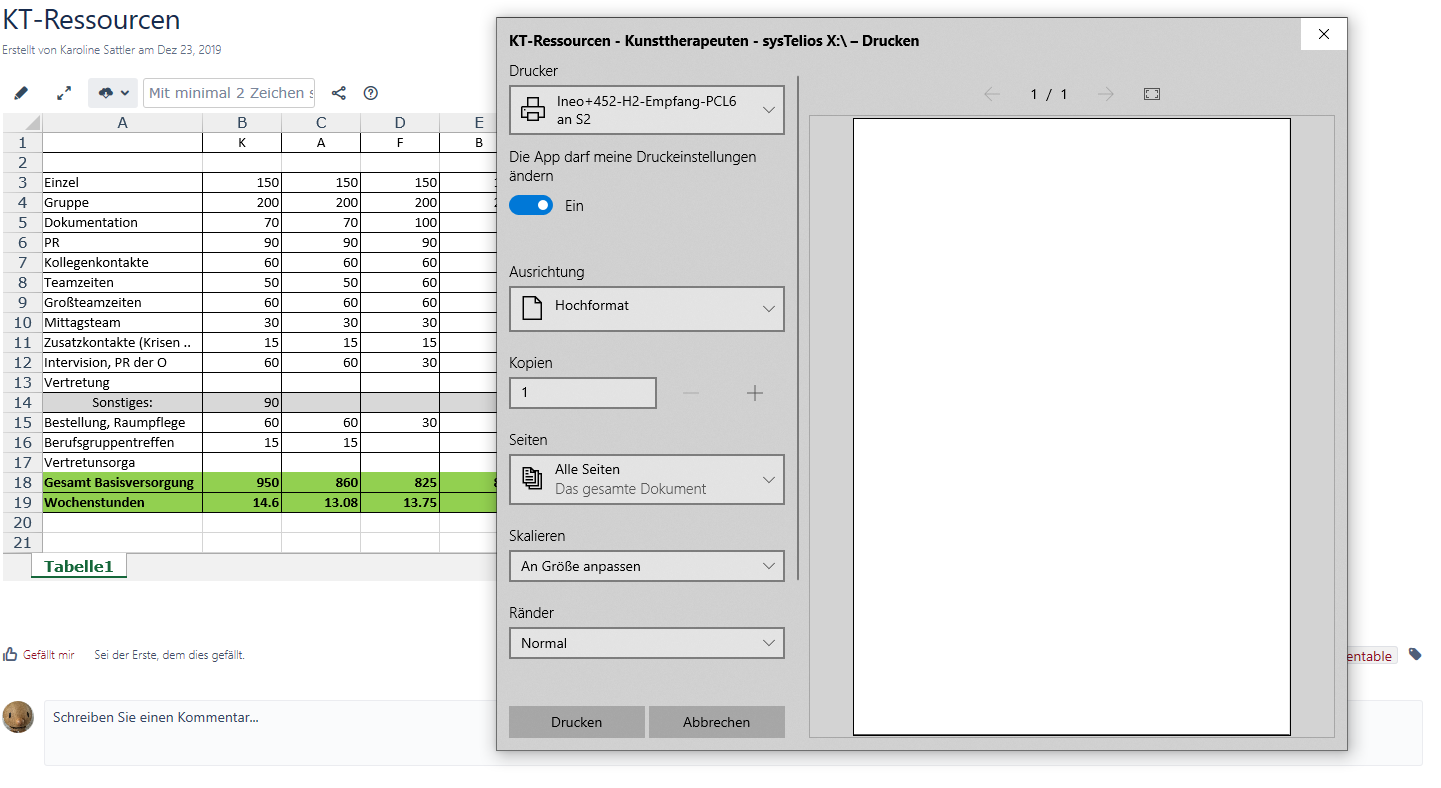Click the fullscreen expand arrows icon

click(63, 92)
